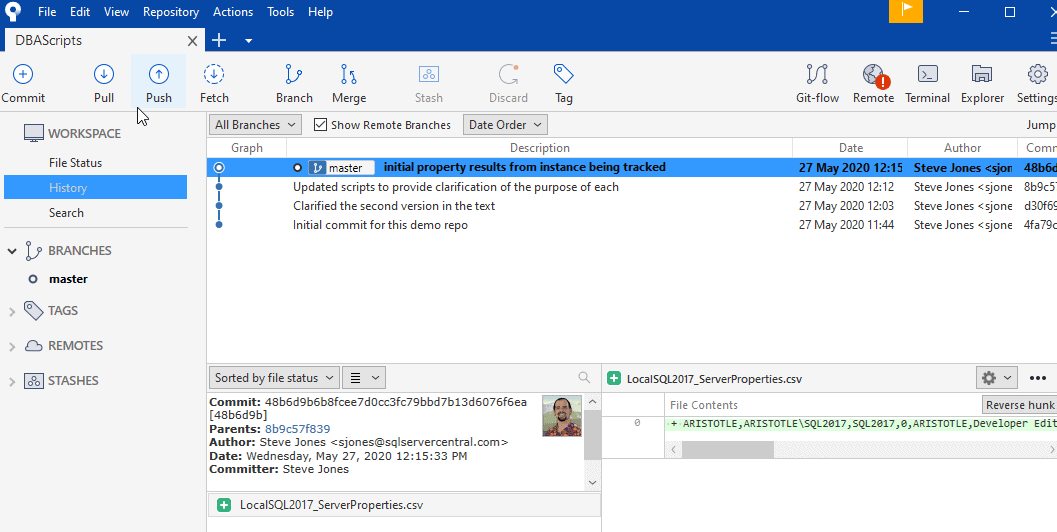This screenshot has width=1057, height=532.
Task: Open the Sorted by file status dropdown
Action: pyautogui.click(x=273, y=378)
